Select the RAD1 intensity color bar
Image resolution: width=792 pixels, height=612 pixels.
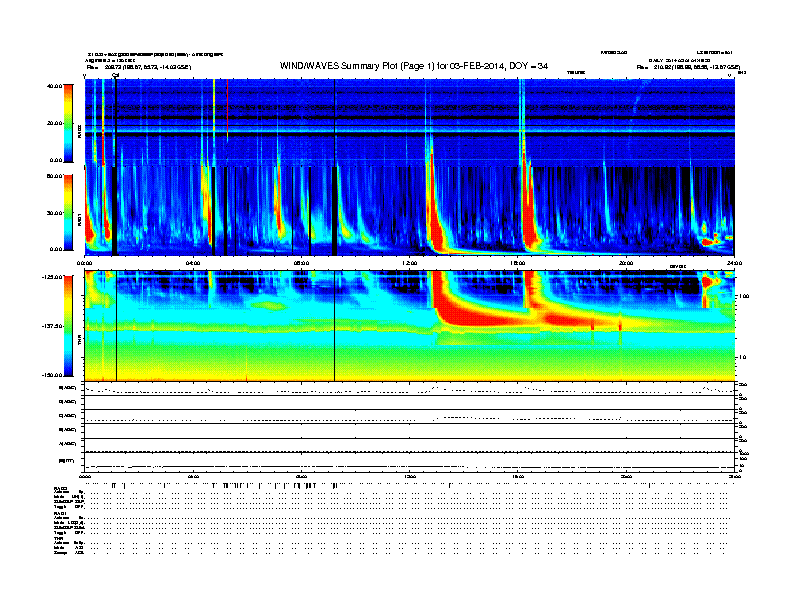[68, 212]
